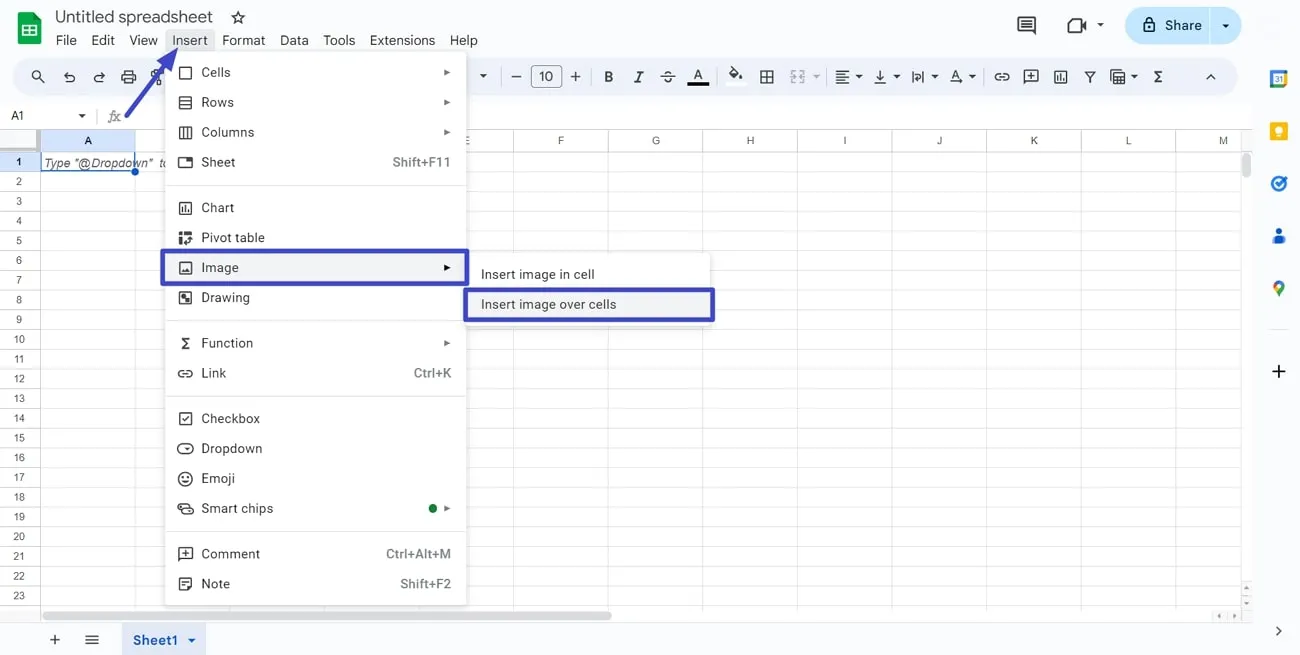This screenshot has width=1300, height=655.
Task: Expand the Rows submenu
Action: [x=315, y=102]
